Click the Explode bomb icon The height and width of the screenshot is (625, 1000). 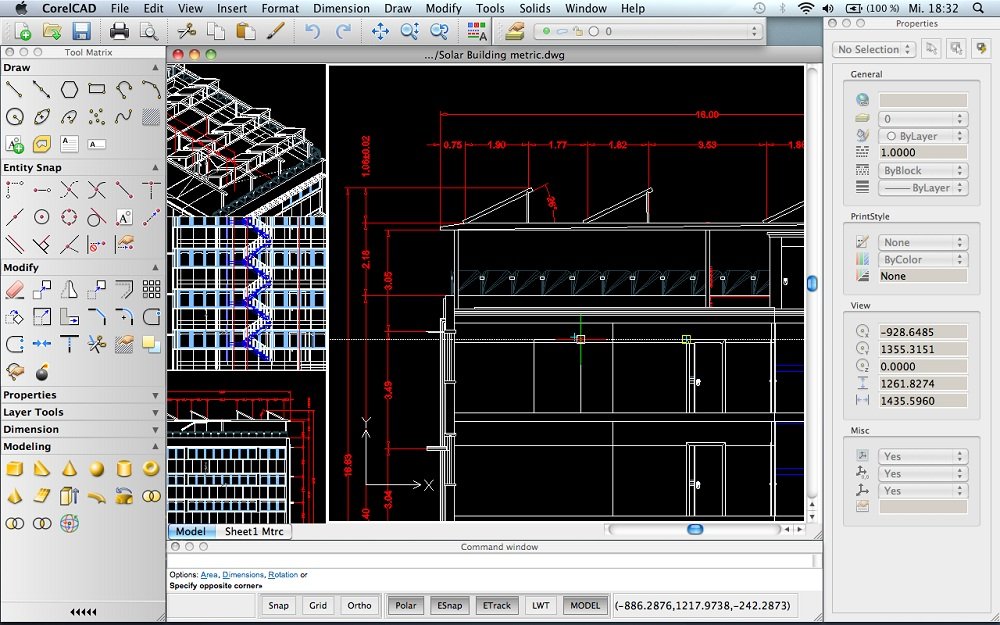tap(42, 372)
